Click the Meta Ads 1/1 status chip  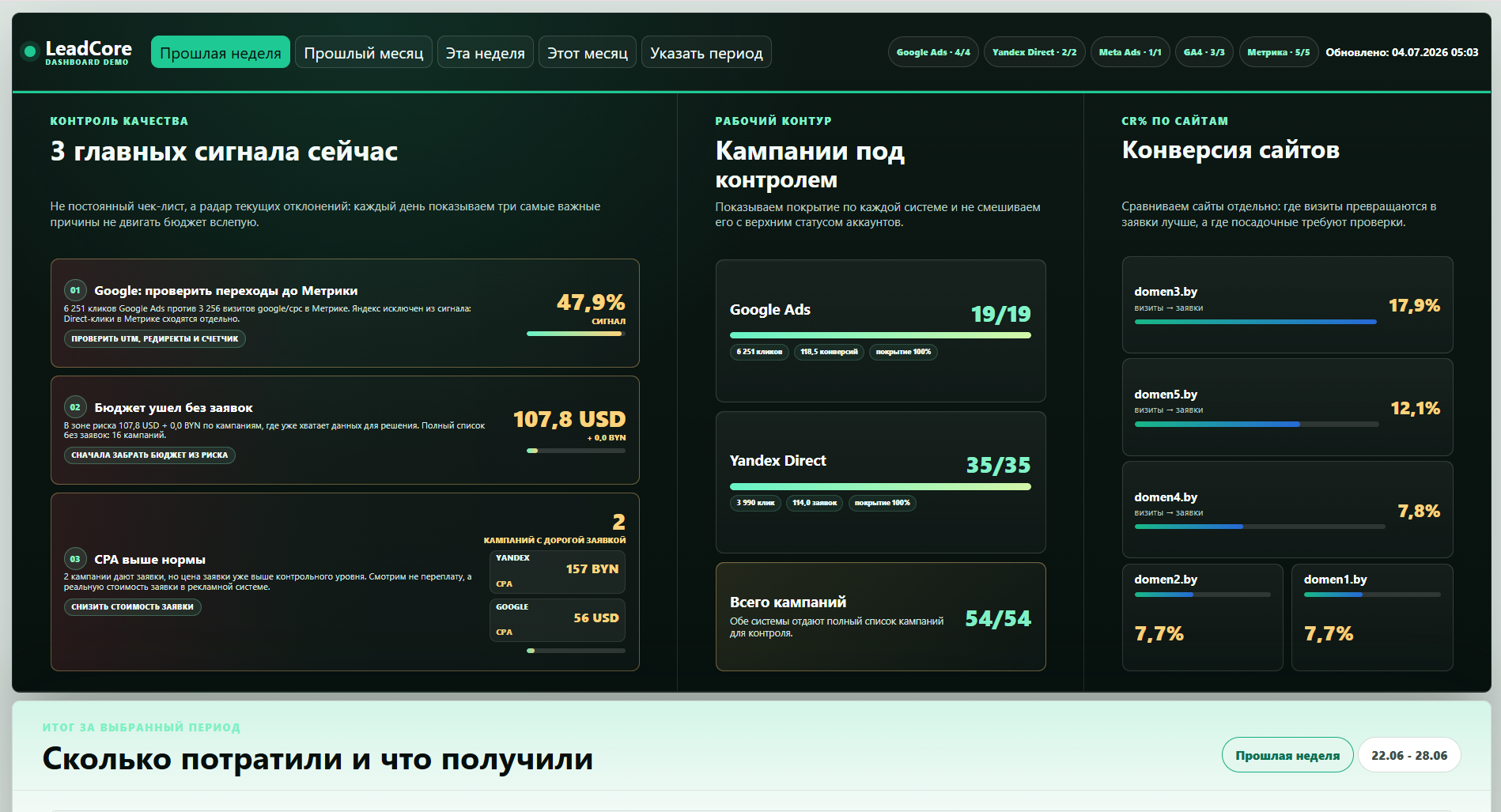pyautogui.click(x=1130, y=52)
